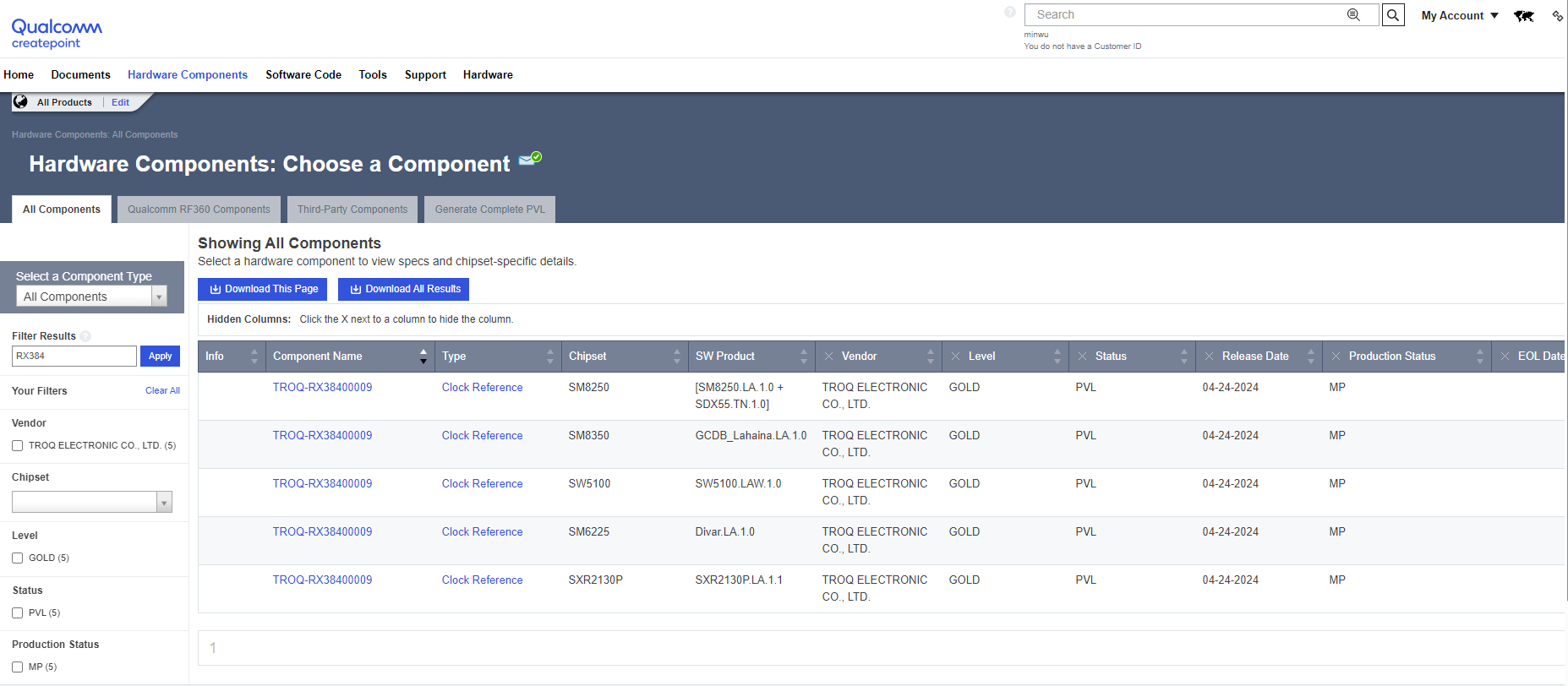
Task: Open TROQ-RX38400009 link for SM8250 chipset
Action: 322,388
